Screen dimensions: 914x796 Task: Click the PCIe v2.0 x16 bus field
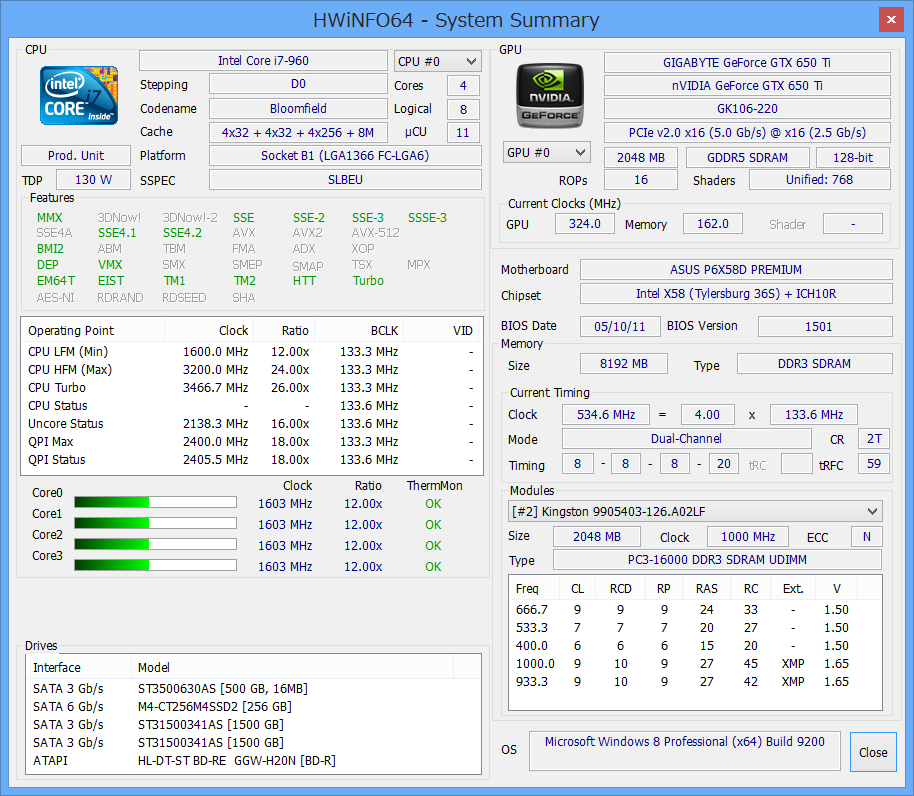[x=747, y=132]
